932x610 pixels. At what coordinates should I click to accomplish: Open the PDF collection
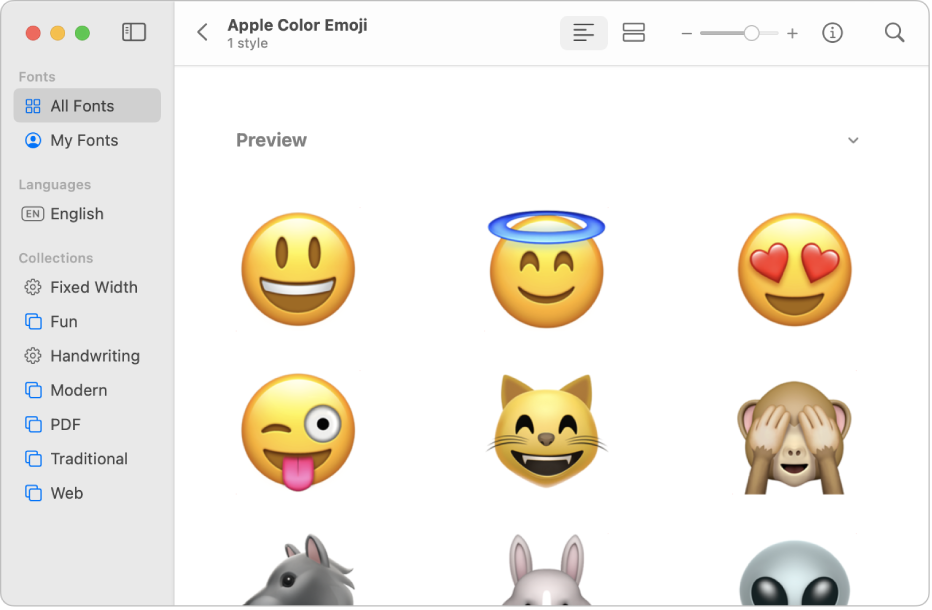[87, 425]
